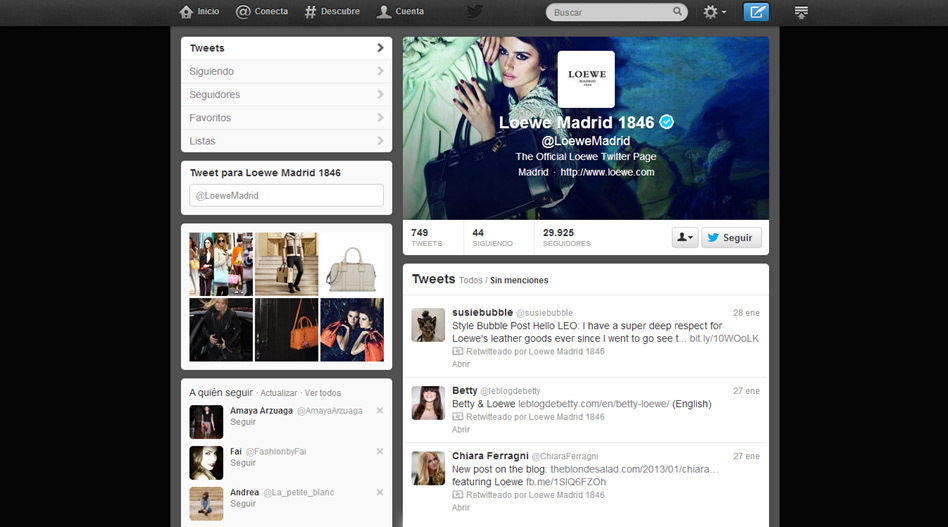View the 44 Siguiendo count
Viewport: 948px width, 527px height.
pyautogui.click(x=492, y=237)
